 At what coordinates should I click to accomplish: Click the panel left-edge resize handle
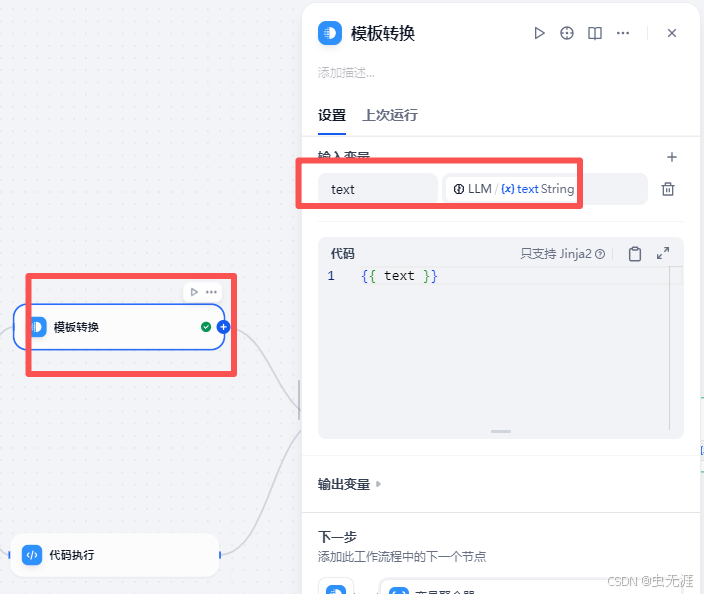point(299,400)
